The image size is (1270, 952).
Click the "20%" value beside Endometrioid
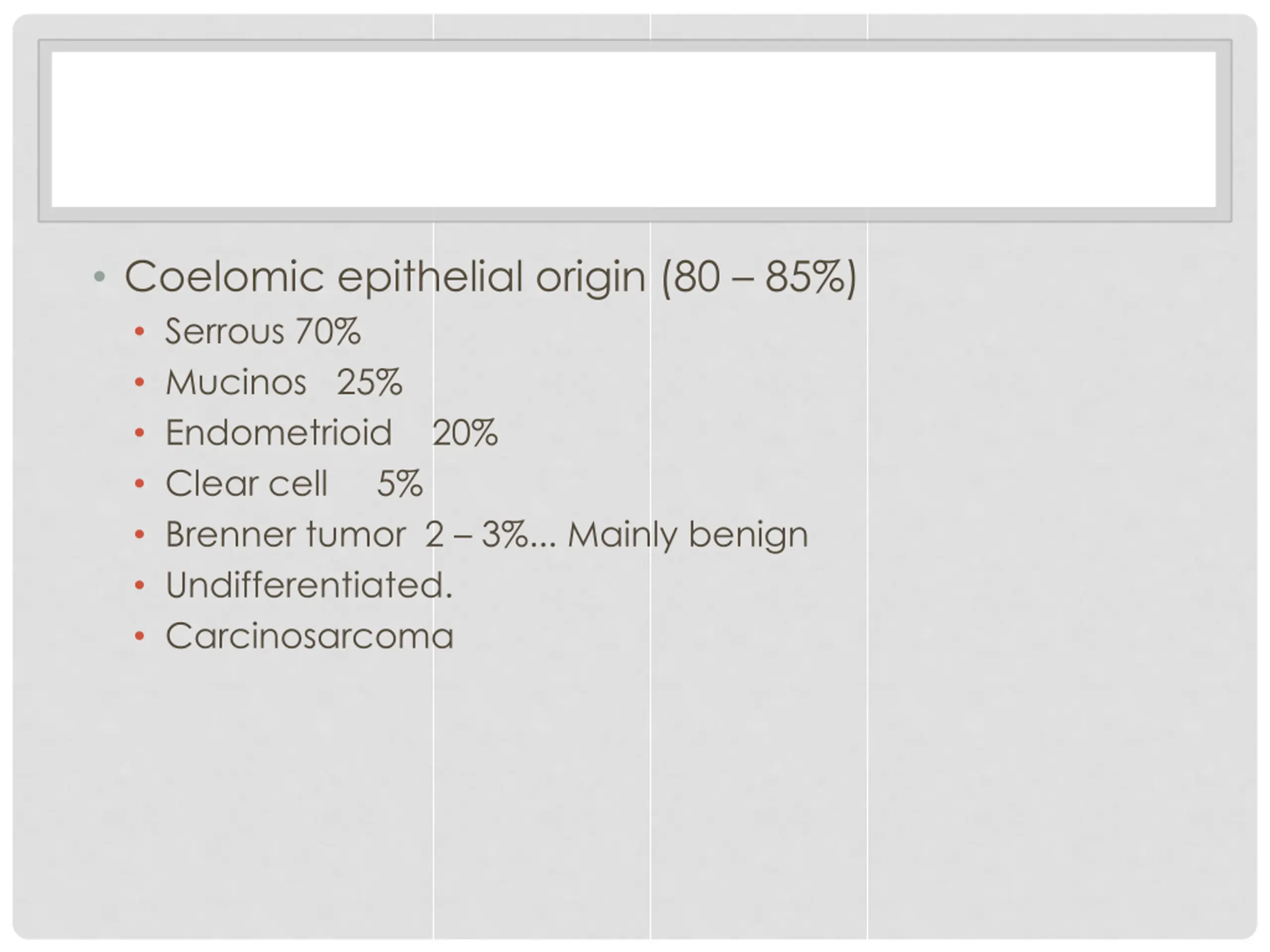click(x=465, y=433)
